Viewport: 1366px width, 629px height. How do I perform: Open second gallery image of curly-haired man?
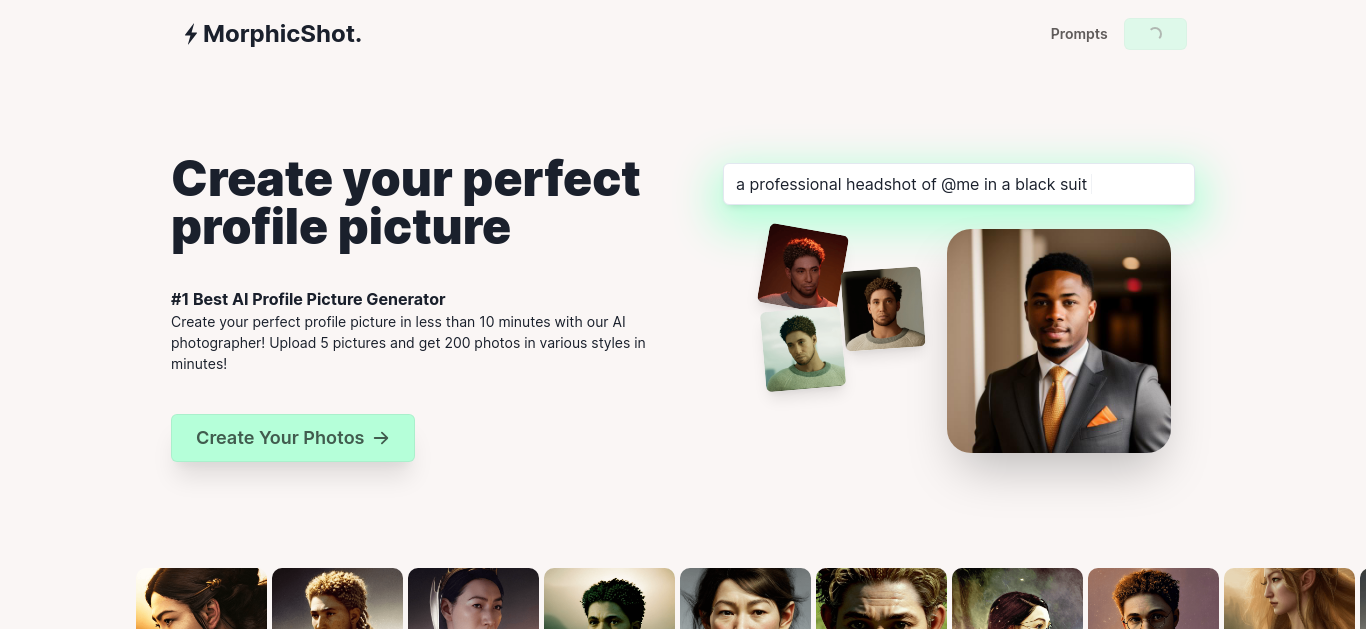337,598
